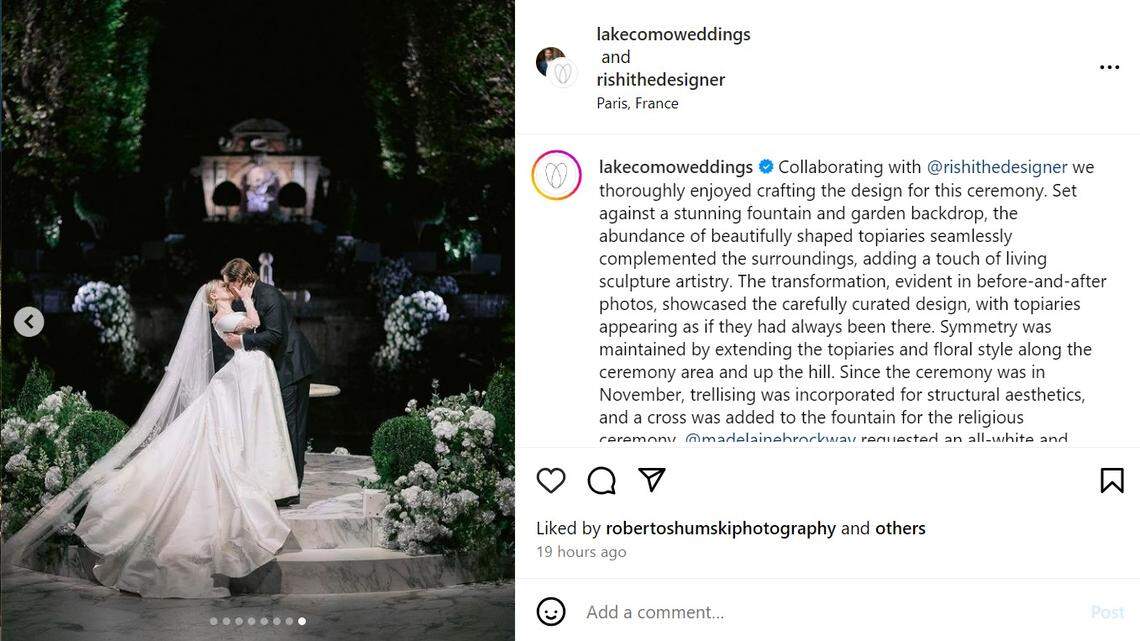Toggle the like heart off after liking
The width and height of the screenshot is (1140, 641).
tap(551, 480)
